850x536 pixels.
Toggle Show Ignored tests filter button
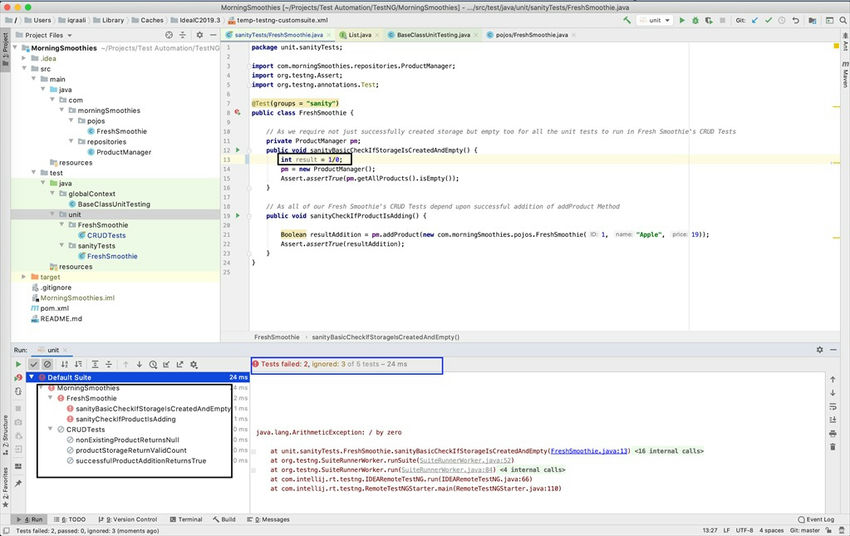[x=47, y=364]
